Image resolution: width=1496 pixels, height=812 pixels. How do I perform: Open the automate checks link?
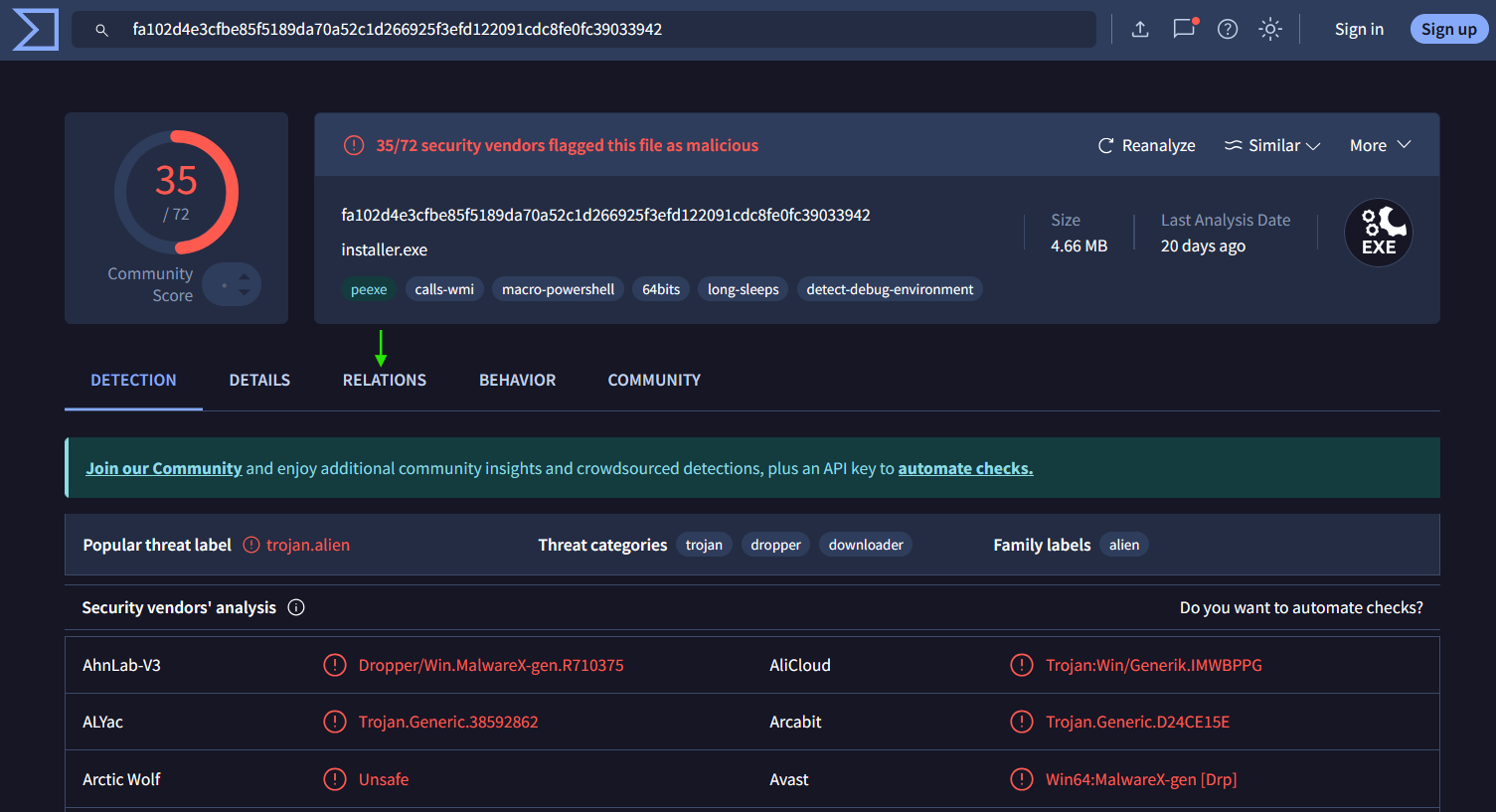tap(965, 468)
